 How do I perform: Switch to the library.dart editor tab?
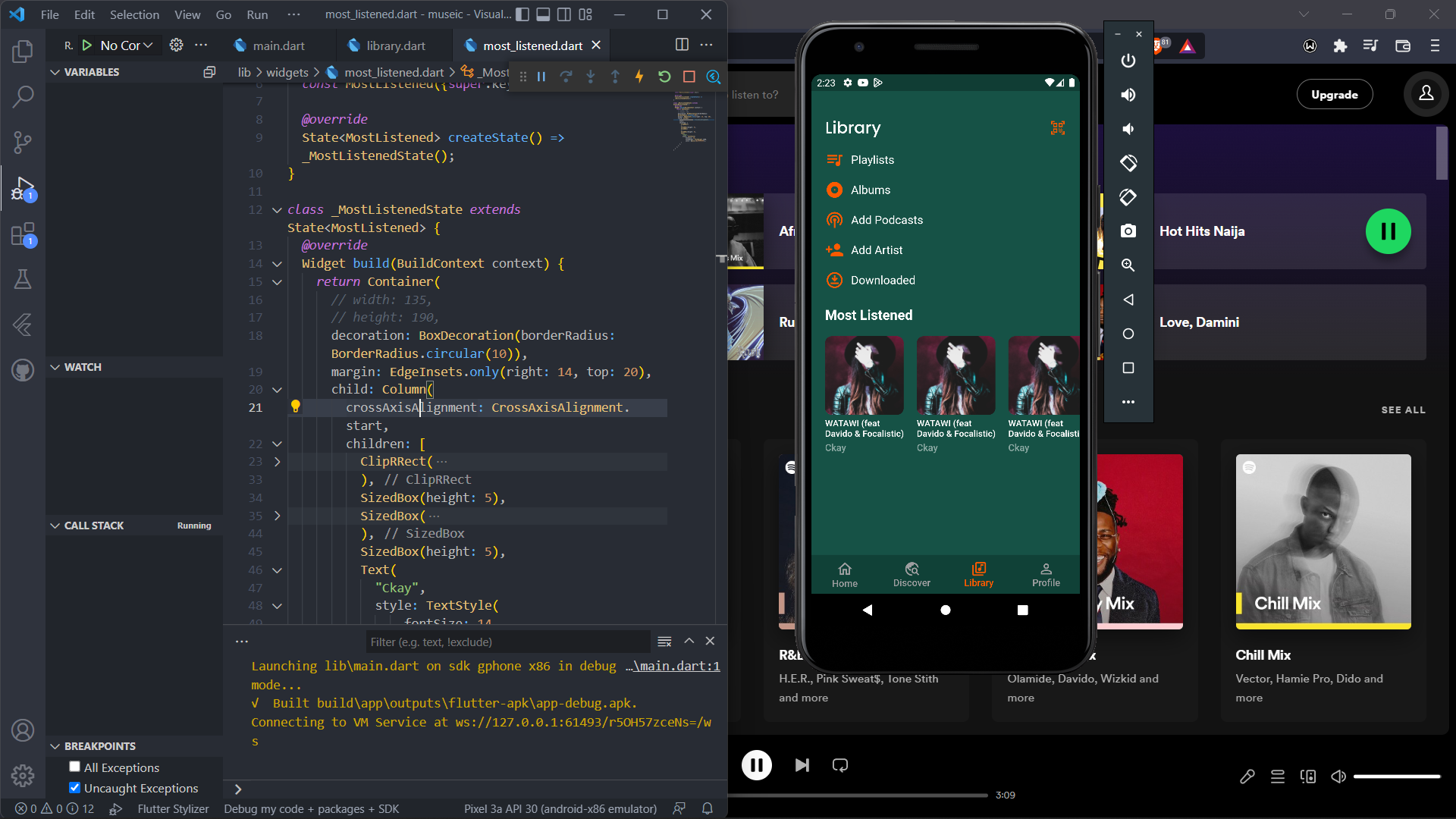click(395, 45)
